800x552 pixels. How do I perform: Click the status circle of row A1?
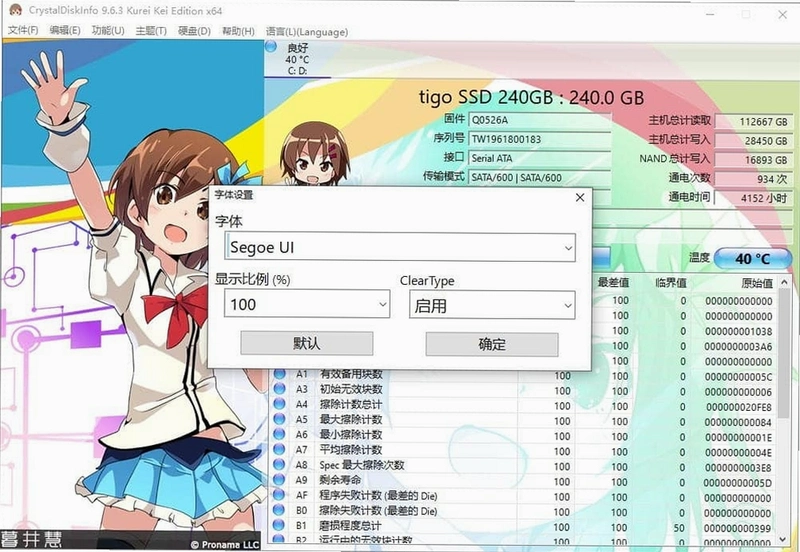(x=279, y=374)
